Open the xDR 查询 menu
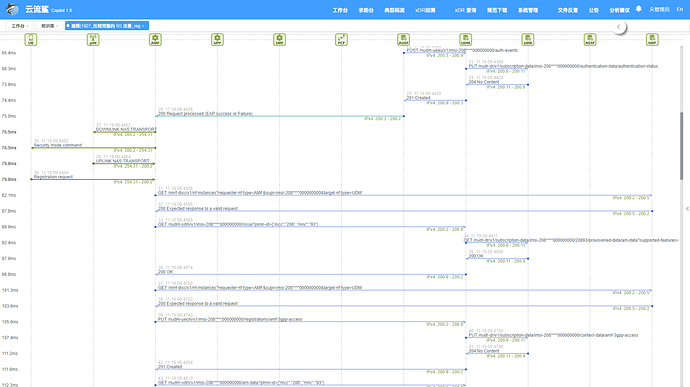Screen dimensions: 690x387 pos(466,10)
